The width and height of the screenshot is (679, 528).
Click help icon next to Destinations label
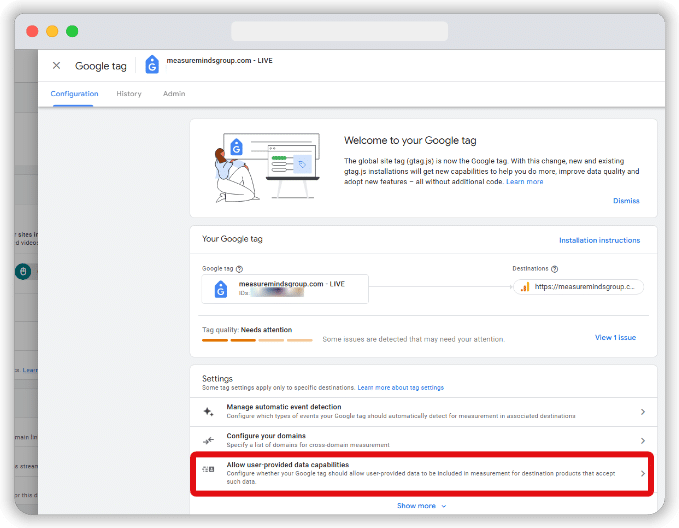coord(554,269)
